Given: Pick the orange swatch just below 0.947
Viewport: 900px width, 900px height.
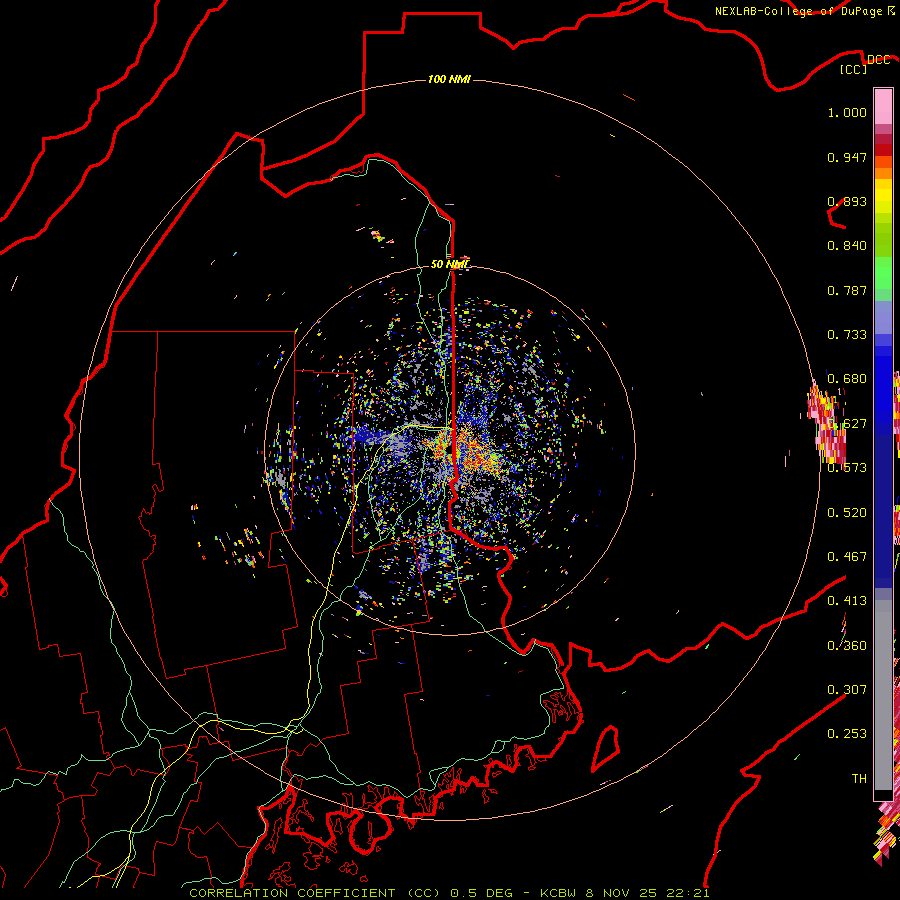Looking at the screenshot, I should [x=883, y=162].
